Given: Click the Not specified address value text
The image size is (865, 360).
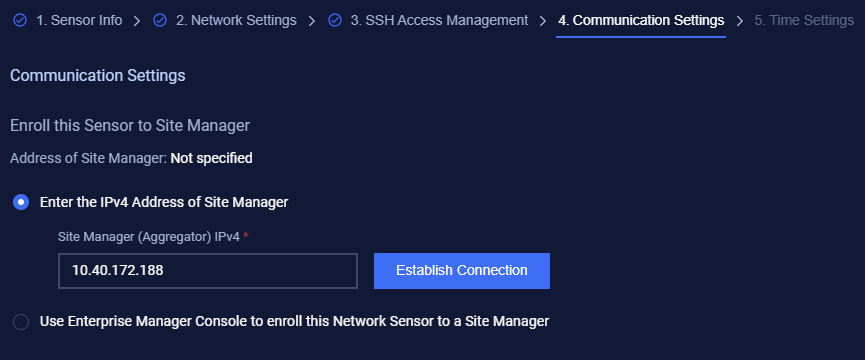Looking at the screenshot, I should [x=211, y=159].
